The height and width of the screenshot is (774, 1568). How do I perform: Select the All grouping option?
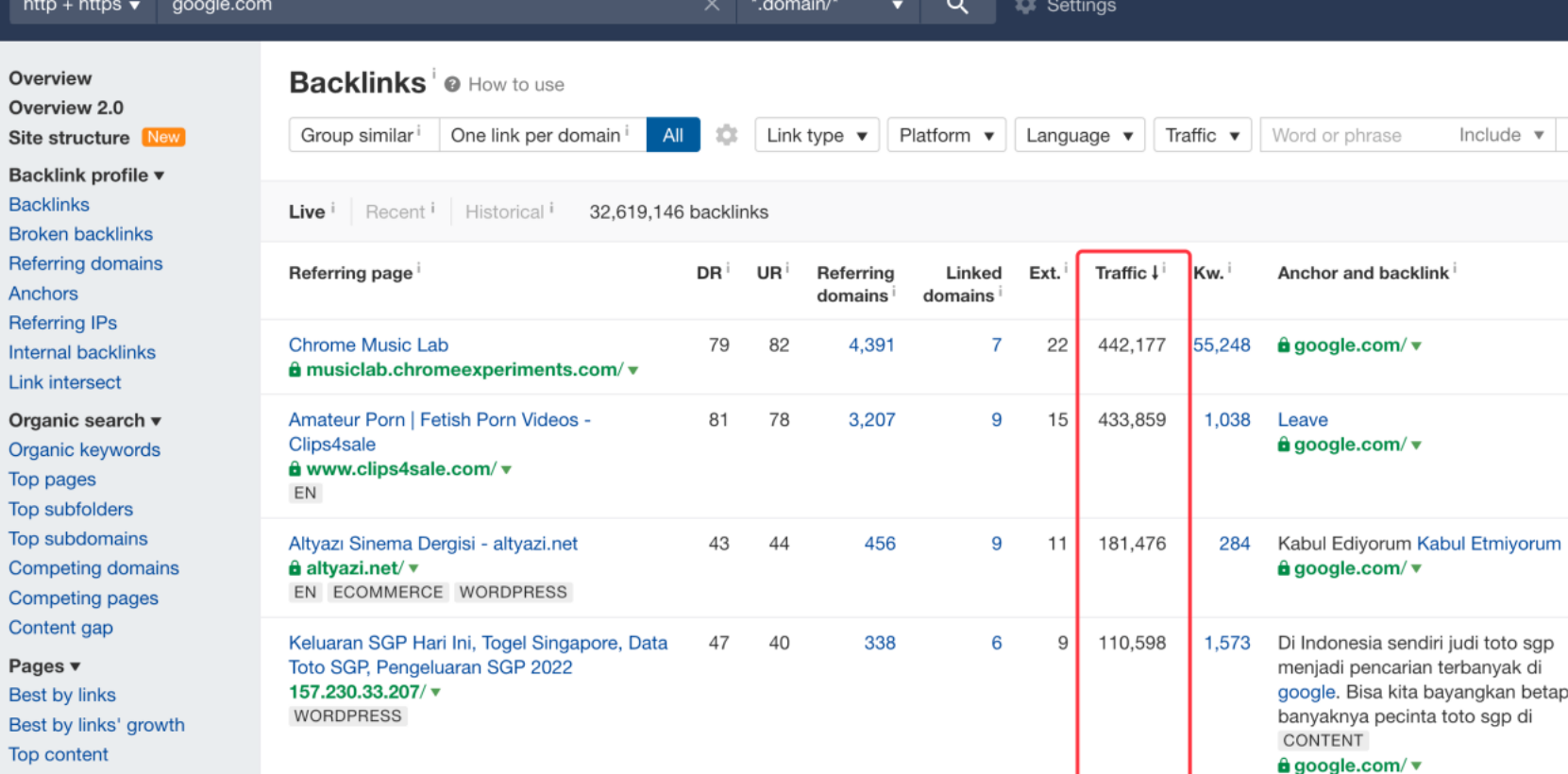tap(672, 135)
